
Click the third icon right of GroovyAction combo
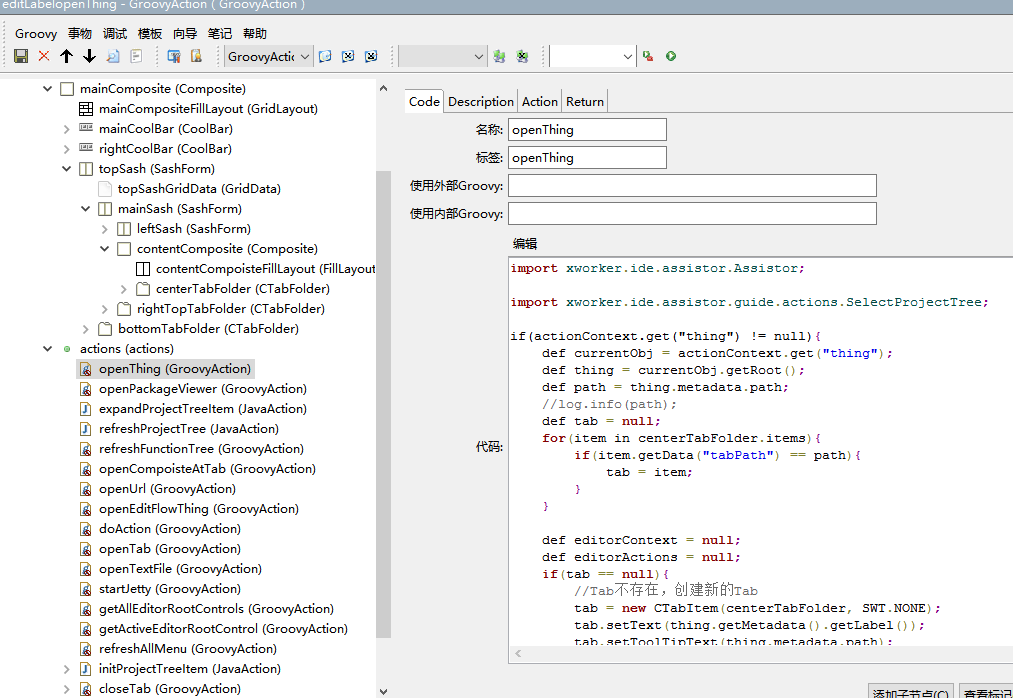tap(371, 56)
